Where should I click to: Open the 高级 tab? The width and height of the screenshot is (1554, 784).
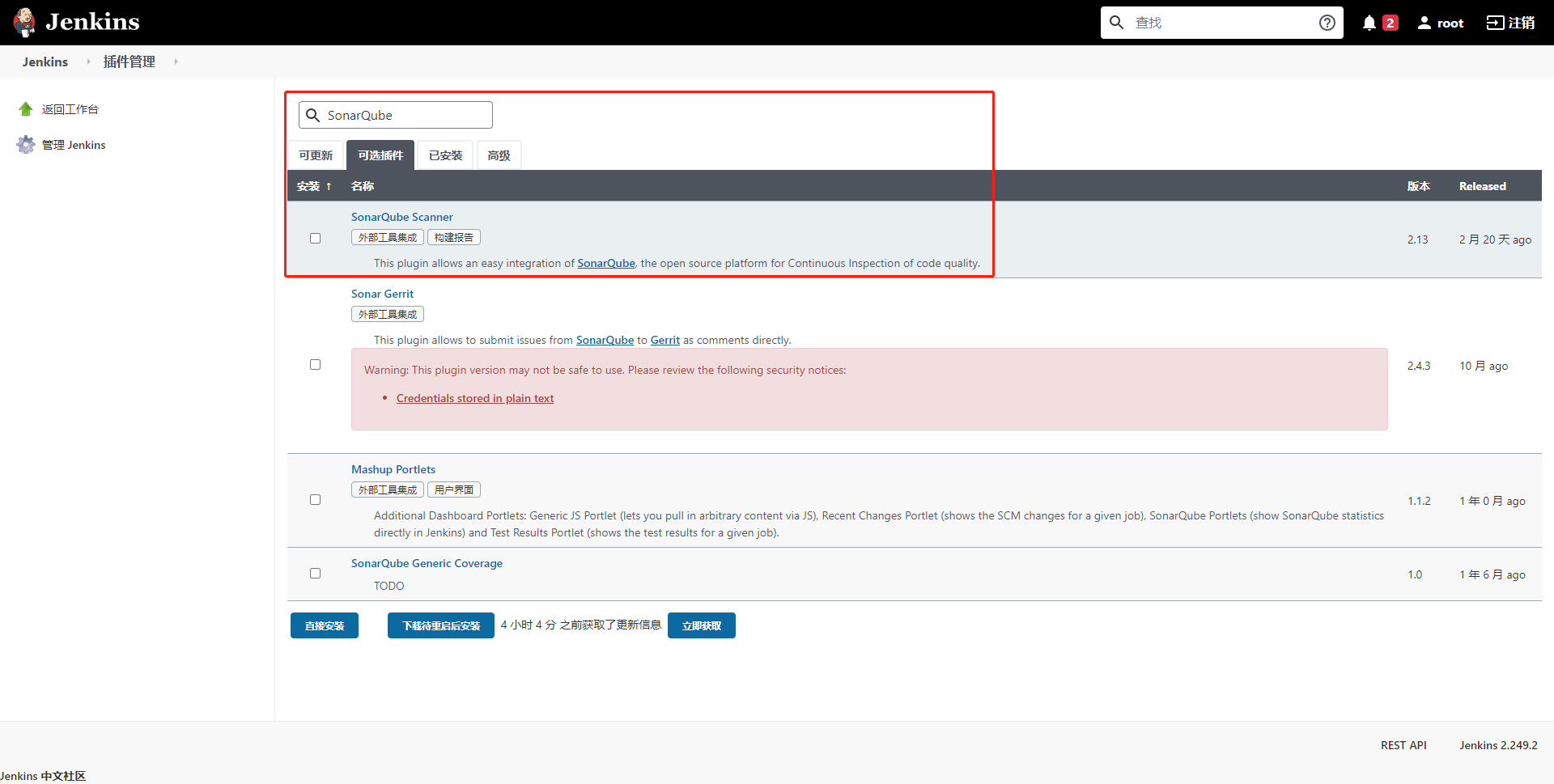(x=499, y=155)
